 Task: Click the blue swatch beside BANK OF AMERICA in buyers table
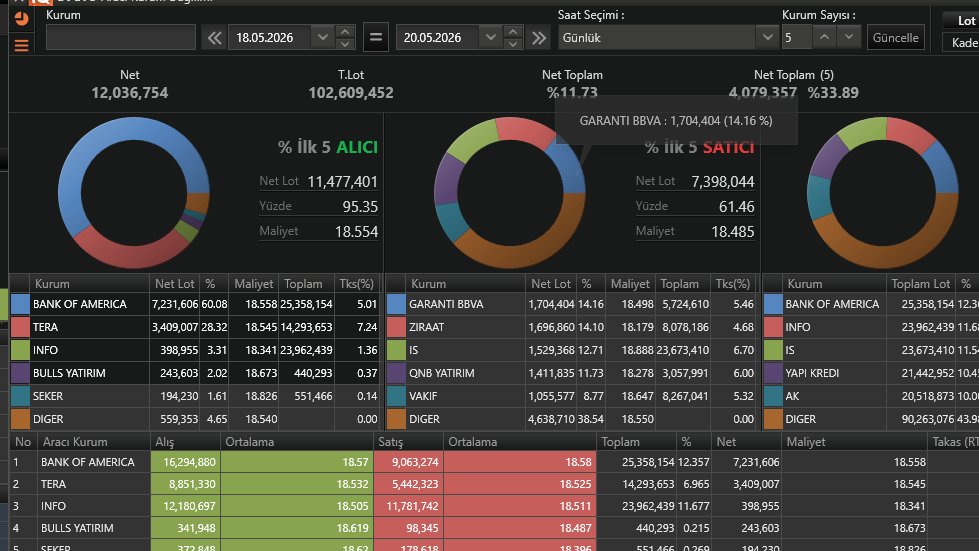(x=20, y=304)
